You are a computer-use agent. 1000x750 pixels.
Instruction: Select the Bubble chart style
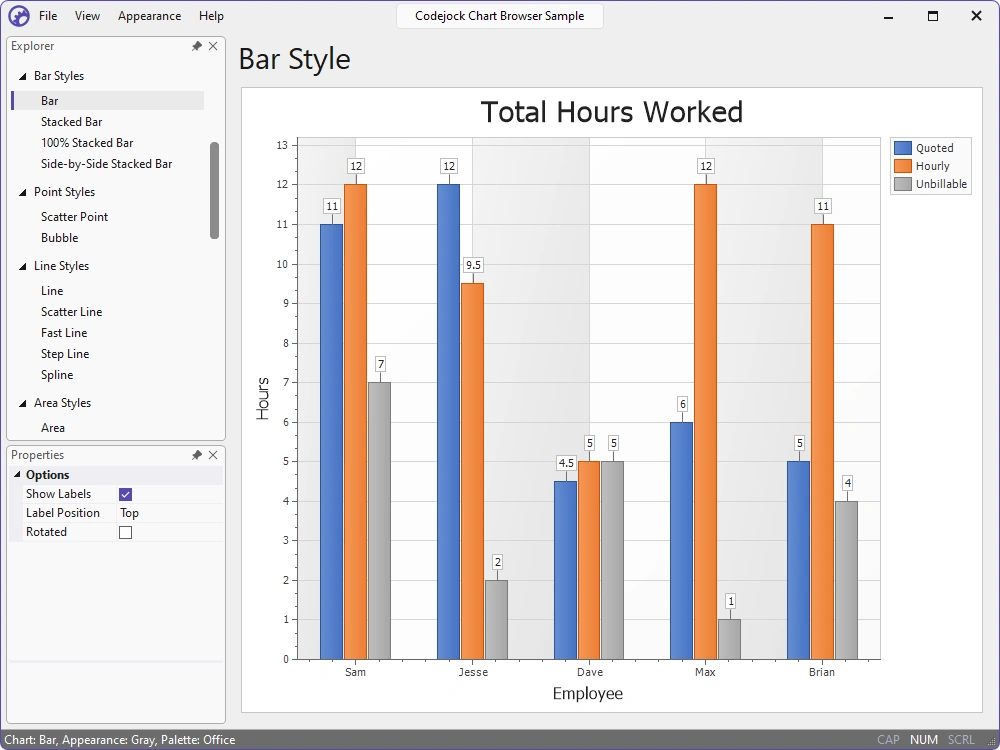(x=59, y=238)
